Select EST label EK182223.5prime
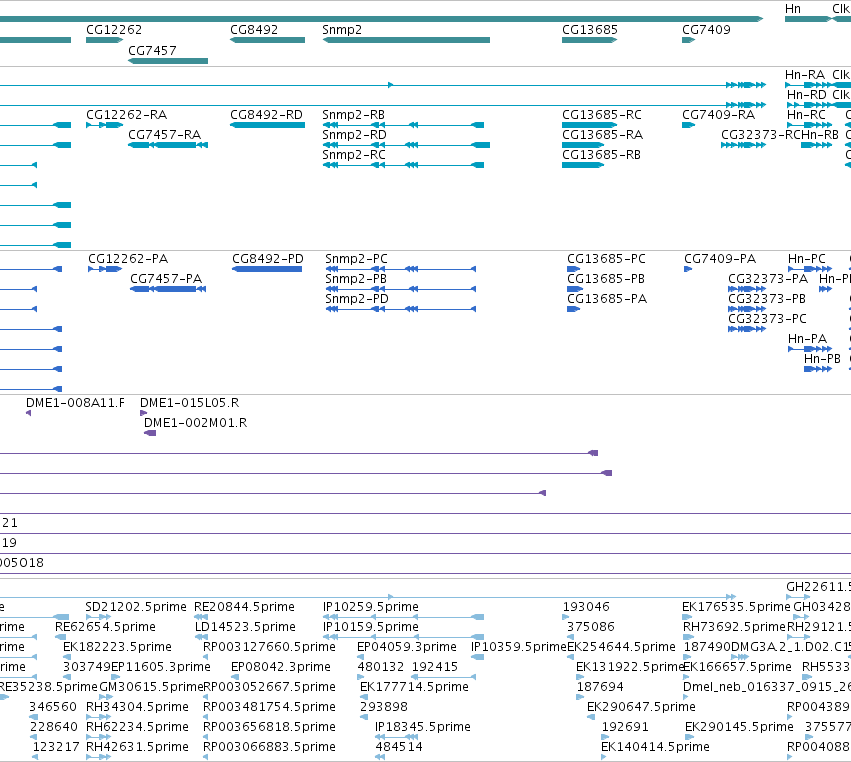The height and width of the screenshot is (762, 851). tap(117, 647)
